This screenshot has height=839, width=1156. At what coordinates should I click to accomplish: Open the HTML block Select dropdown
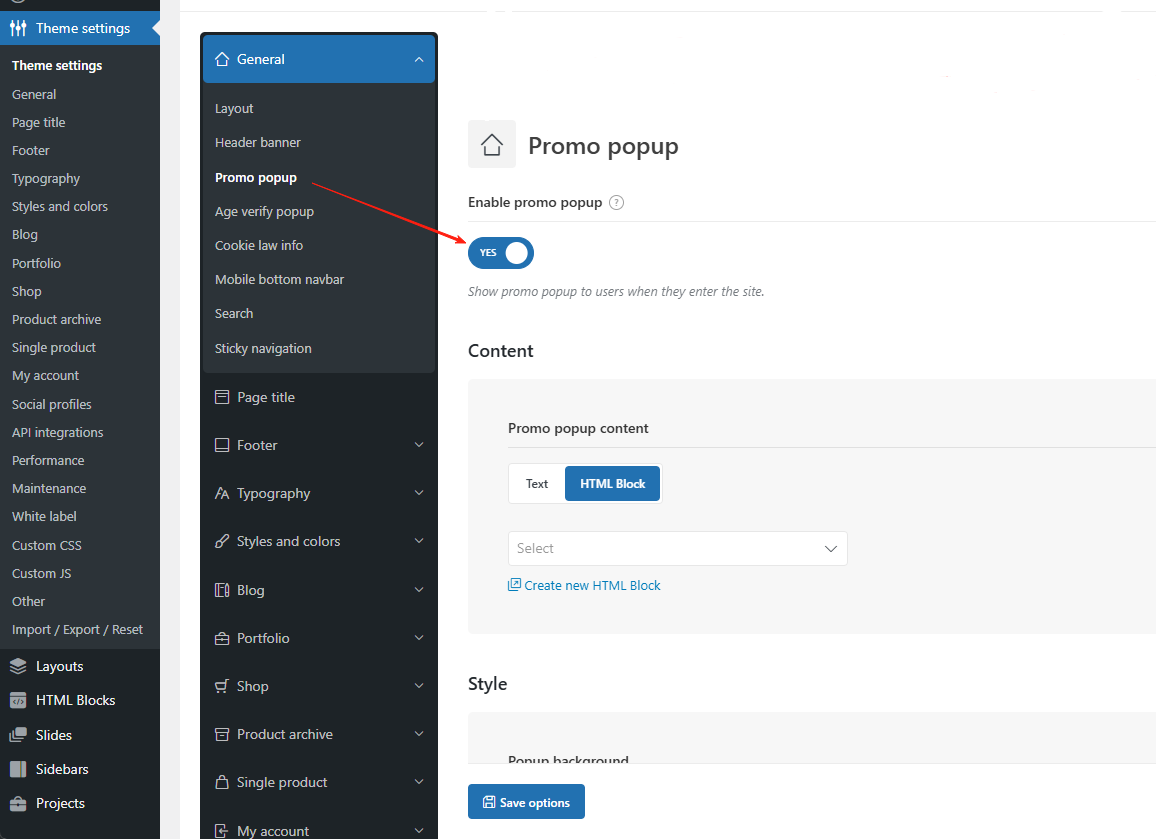677,548
